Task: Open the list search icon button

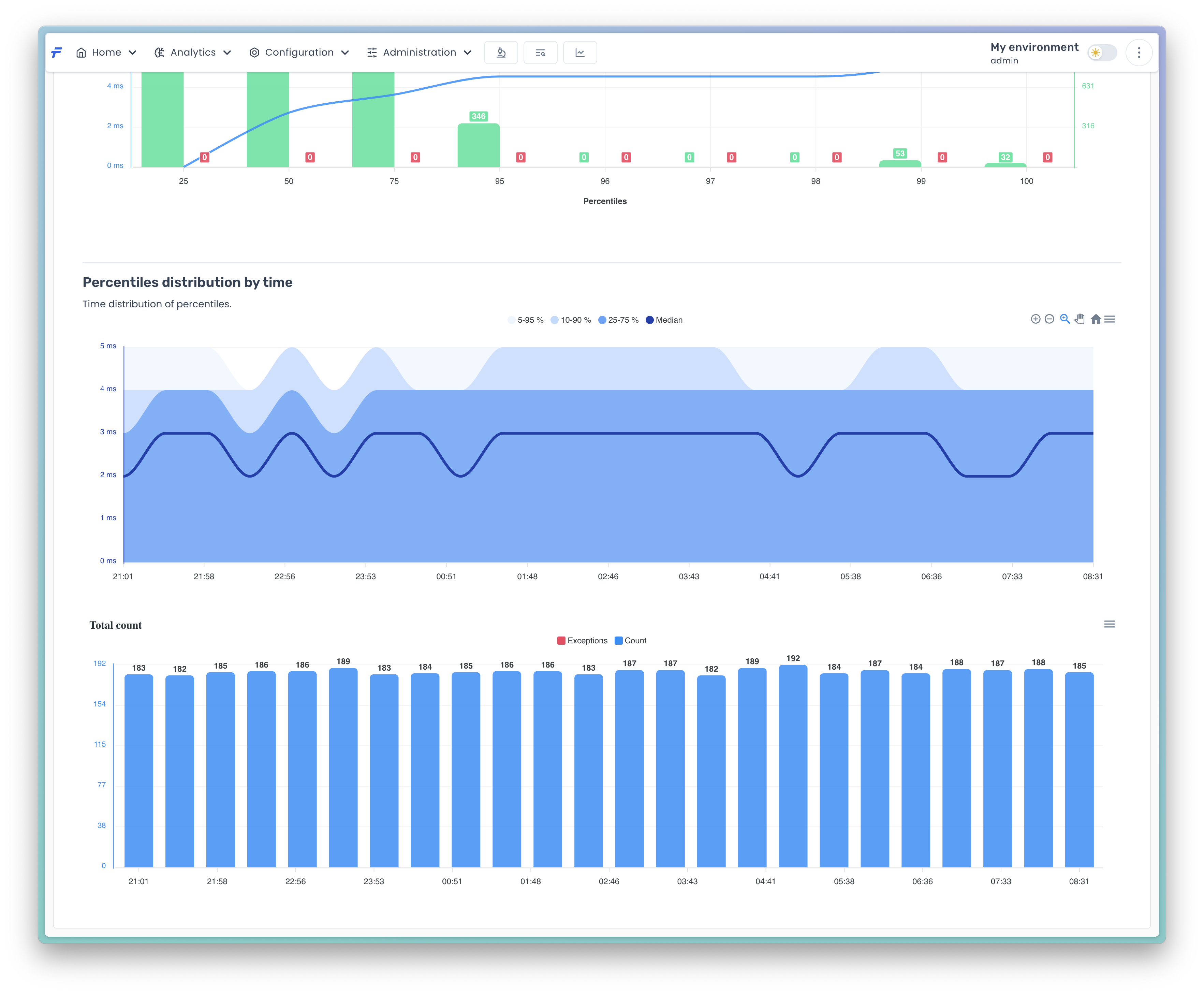Action: (x=541, y=53)
